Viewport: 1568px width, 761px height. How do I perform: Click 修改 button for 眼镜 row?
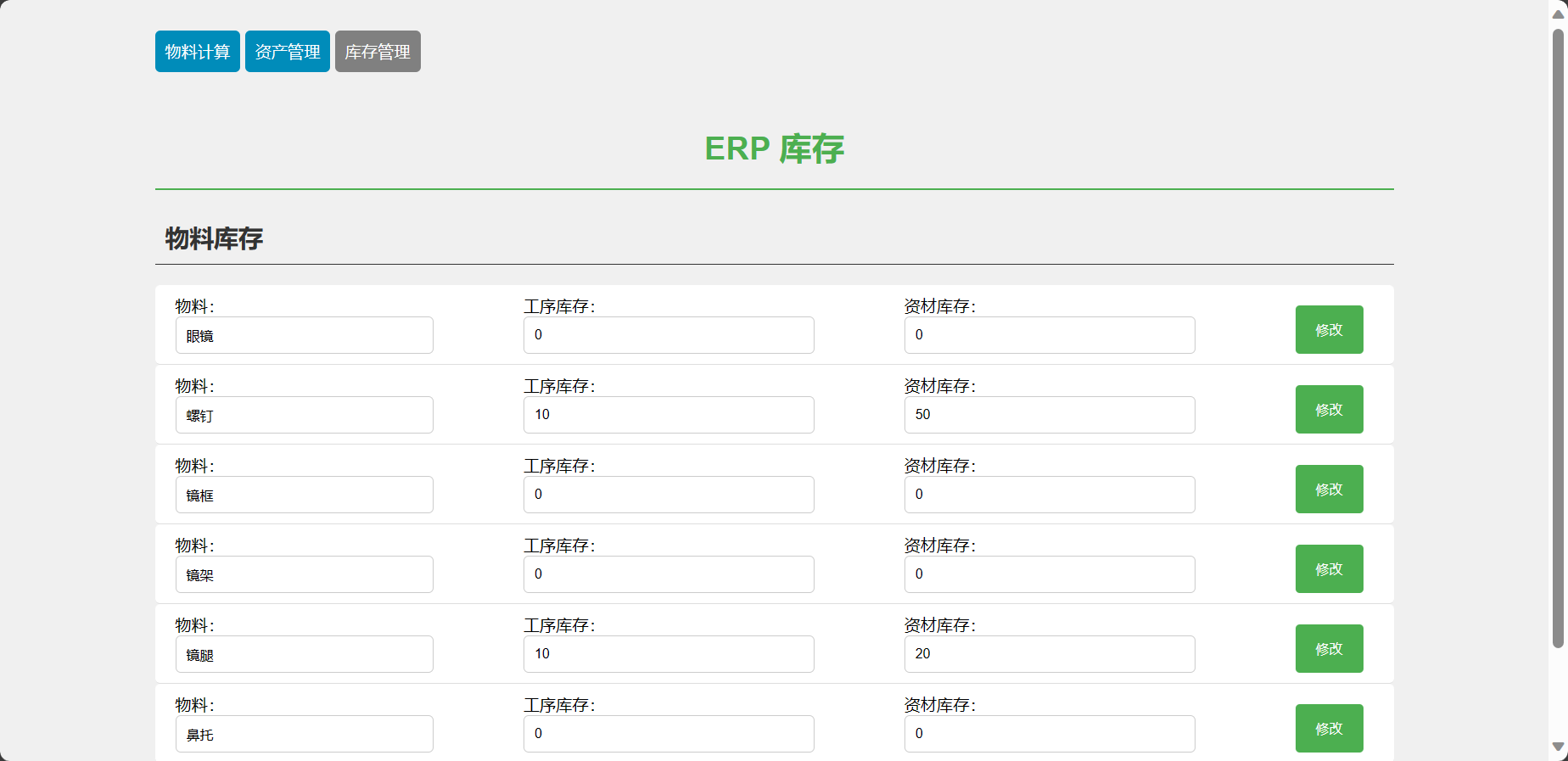1329,330
